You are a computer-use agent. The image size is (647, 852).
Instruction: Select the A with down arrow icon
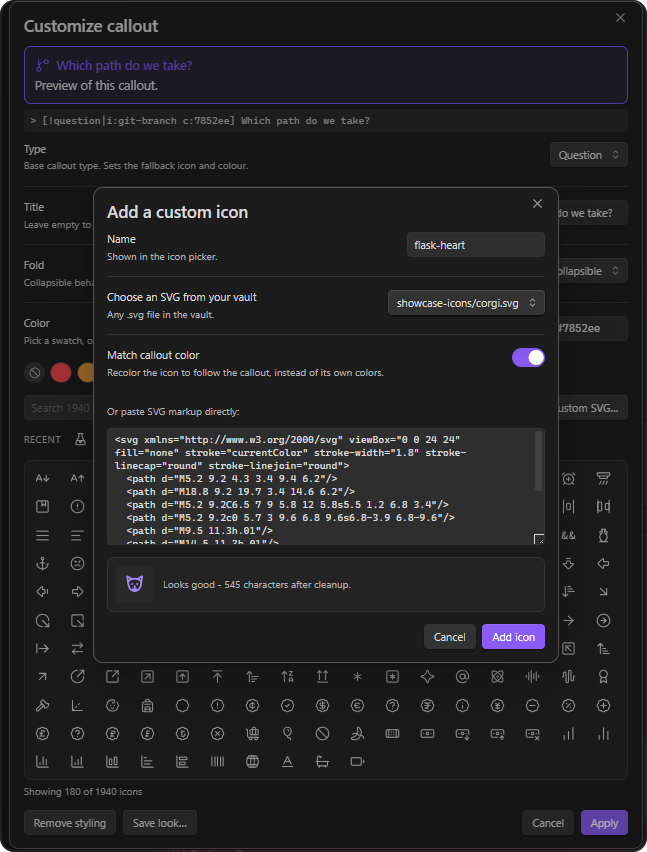coord(42,478)
